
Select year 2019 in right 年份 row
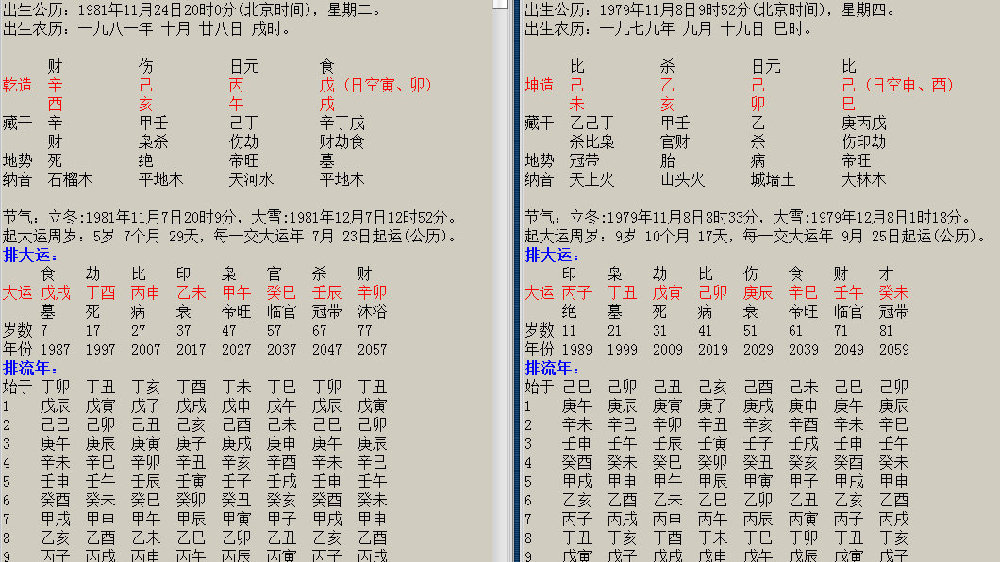[713, 350]
